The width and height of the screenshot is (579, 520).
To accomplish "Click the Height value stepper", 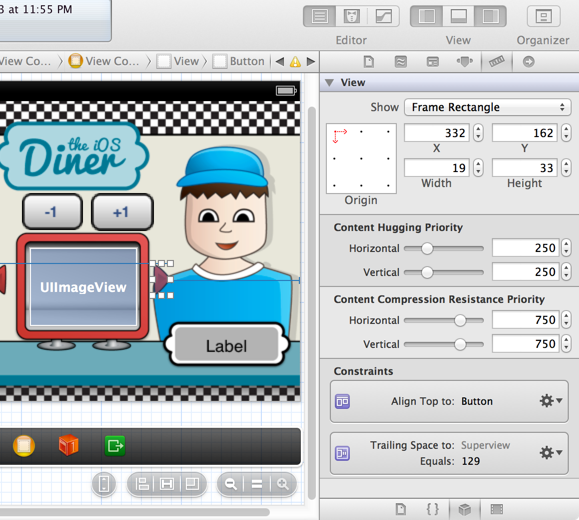I will (x=566, y=168).
